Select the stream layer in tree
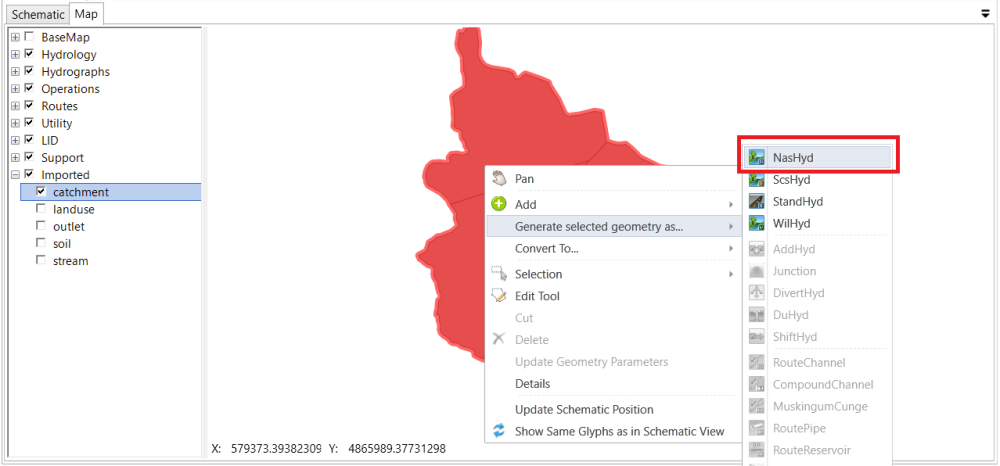The image size is (1000, 466). click(x=70, y=261)
